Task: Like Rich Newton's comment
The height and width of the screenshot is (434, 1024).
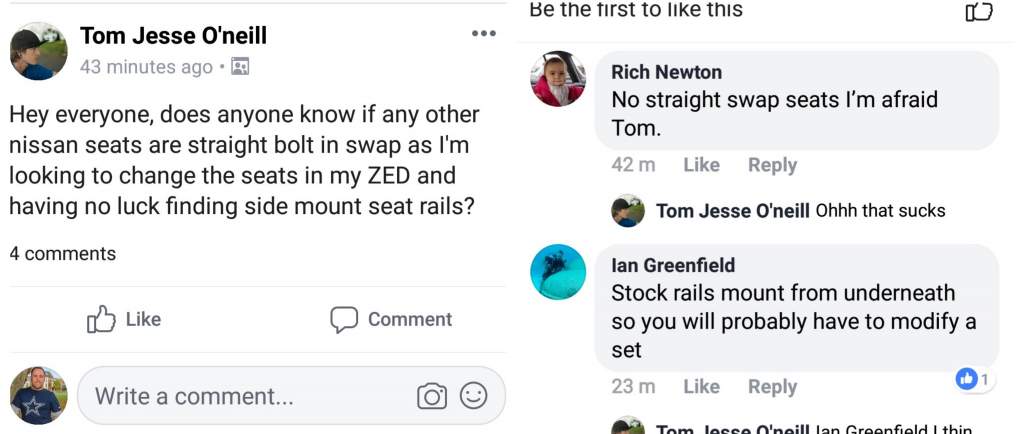Action: [701, 165]
